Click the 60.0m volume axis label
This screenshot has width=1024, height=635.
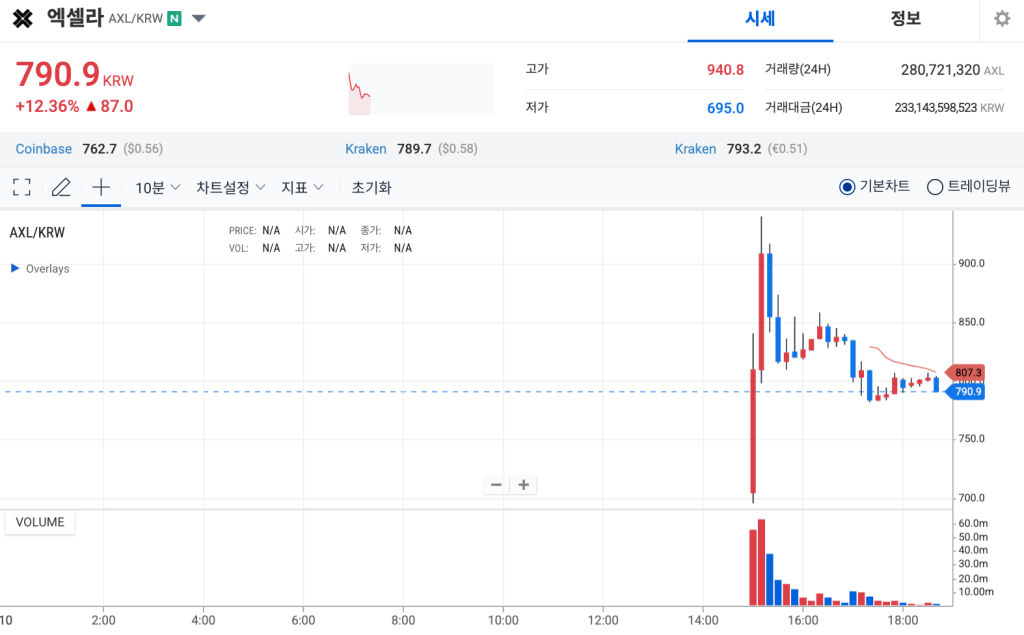pos(972,523)
